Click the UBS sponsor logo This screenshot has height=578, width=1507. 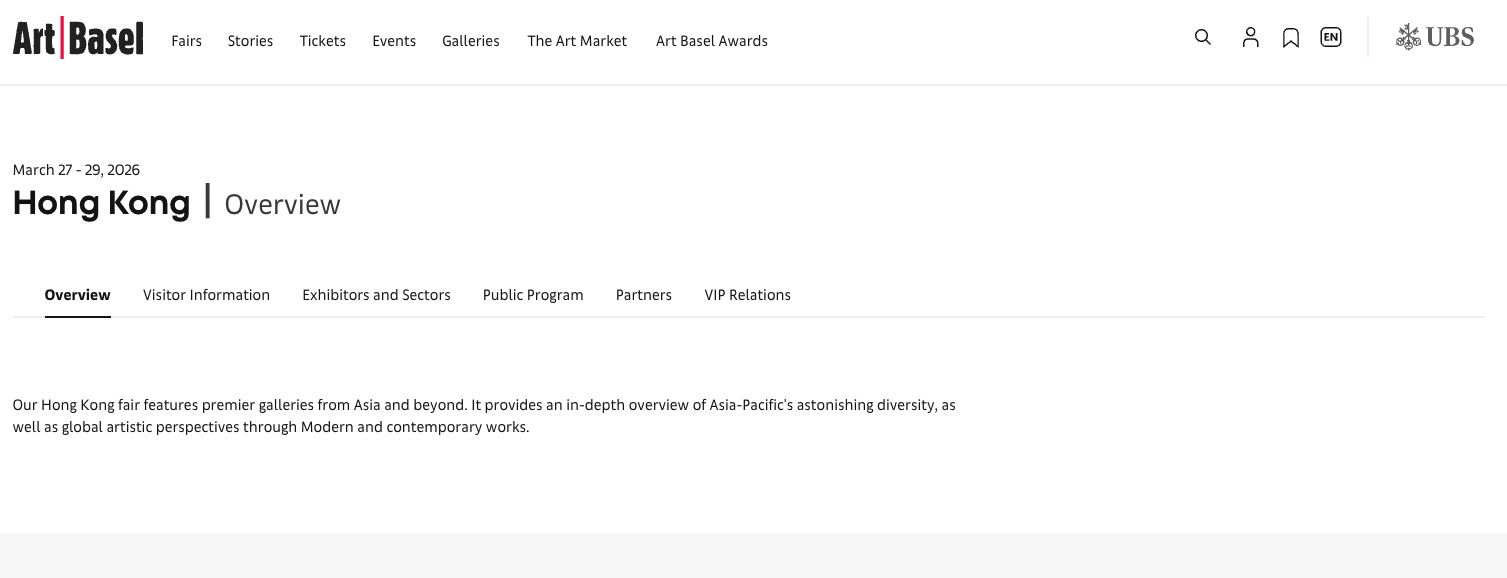pos(1434,38)
